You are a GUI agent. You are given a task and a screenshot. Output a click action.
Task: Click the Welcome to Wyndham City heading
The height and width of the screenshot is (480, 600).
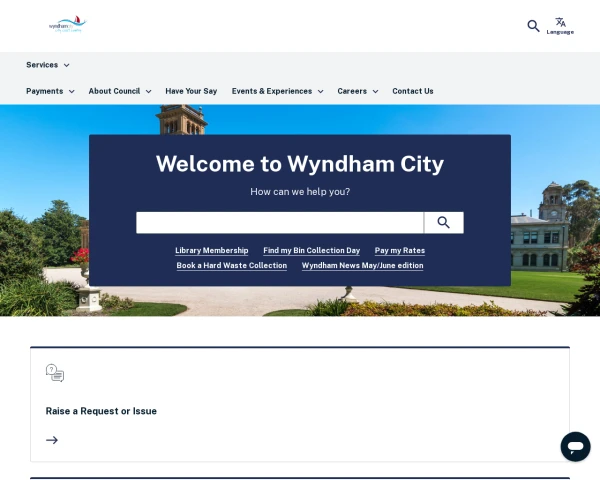click(300, 164)
